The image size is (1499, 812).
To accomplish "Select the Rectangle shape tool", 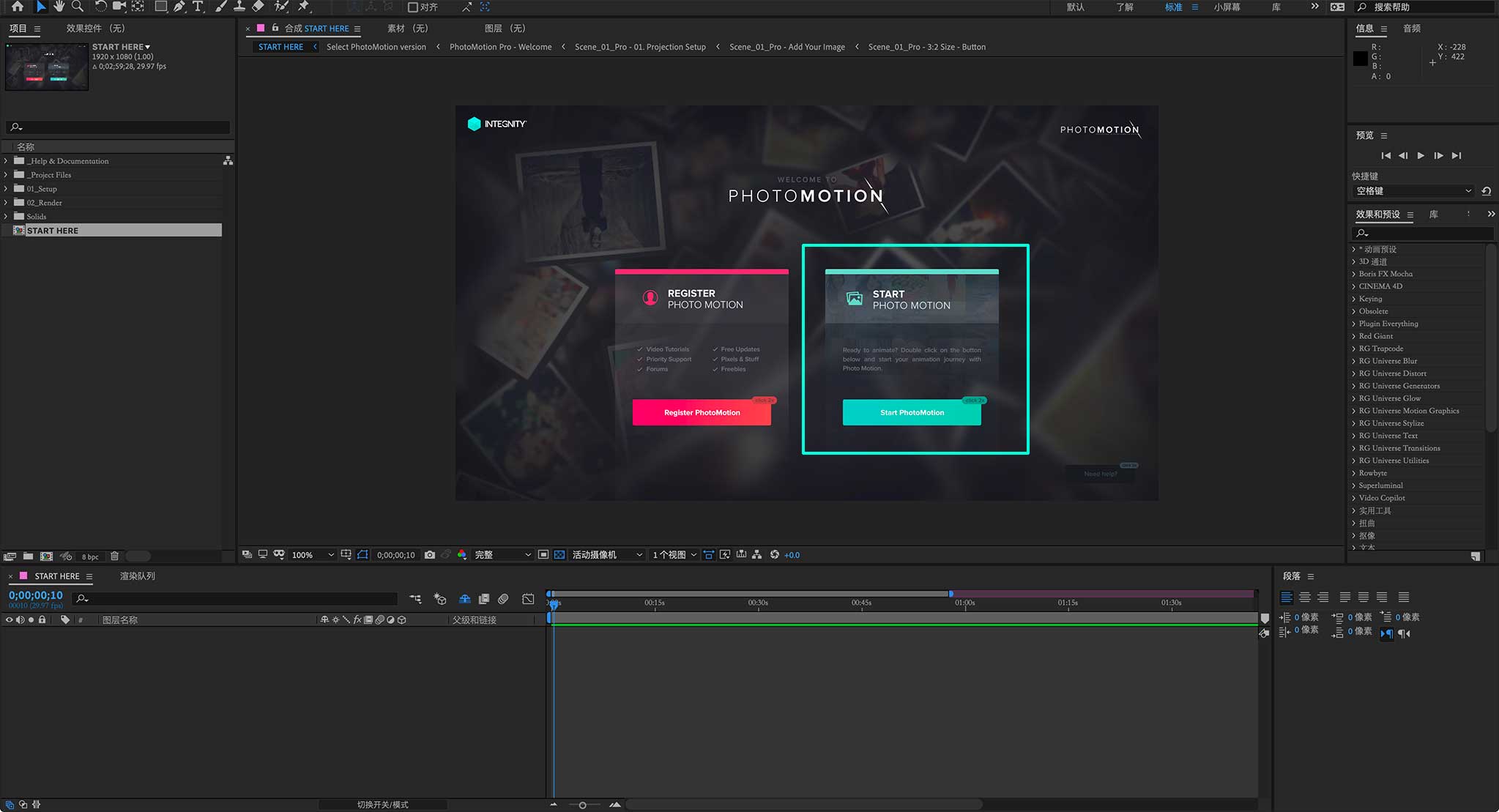I will 160,7.
